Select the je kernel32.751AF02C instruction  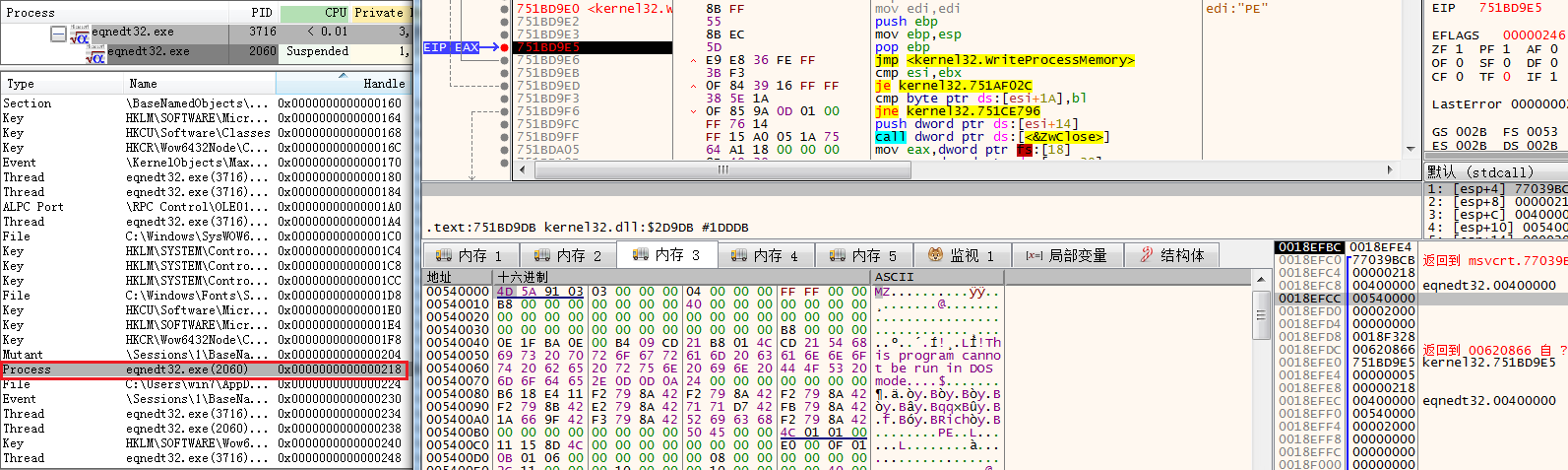tap(953, 86)
